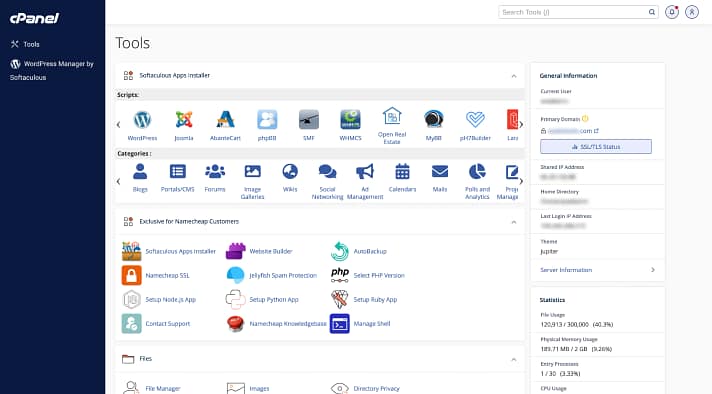This screenshot has height=394, width=712.
Task: Click the cPanel logo
Action: click(35, 18)
